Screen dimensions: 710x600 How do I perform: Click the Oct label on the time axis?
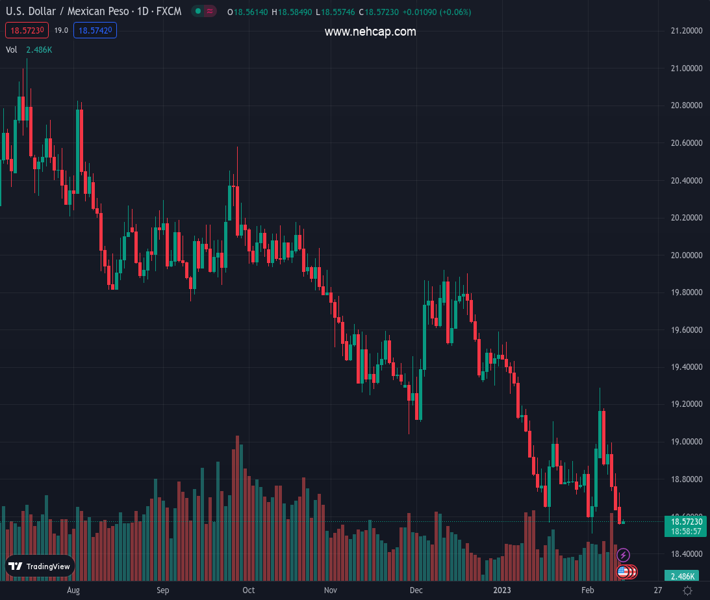coord(248,590)
